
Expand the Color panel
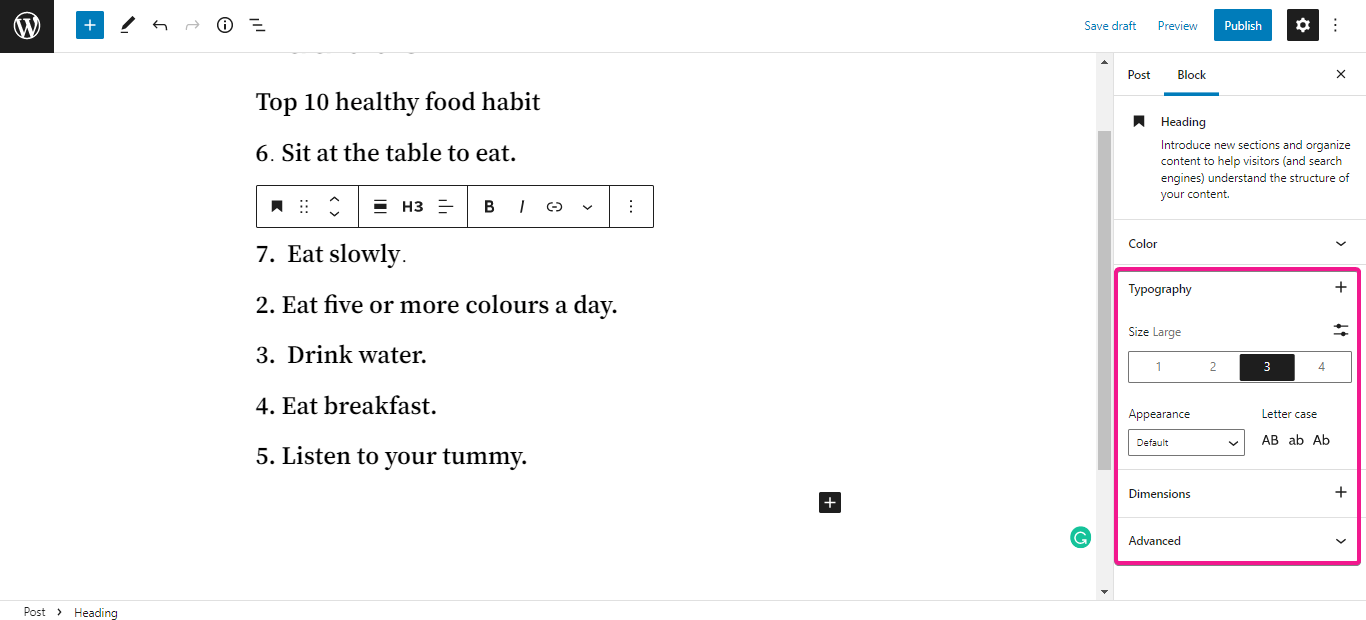(x=1239, y=243)
